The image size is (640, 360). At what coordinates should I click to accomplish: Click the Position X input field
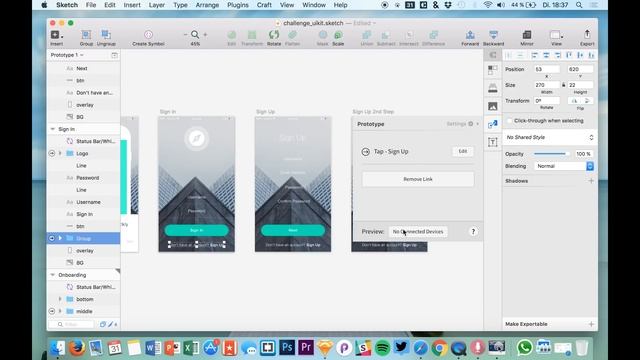[547, 69]
